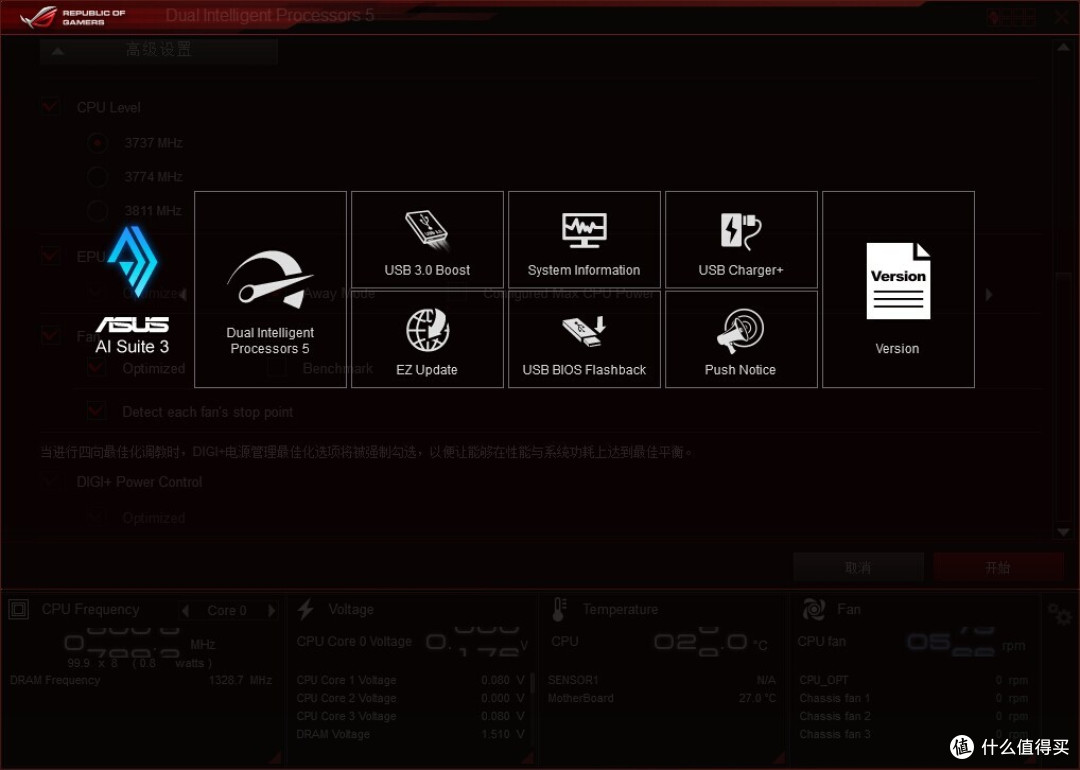Click the SENSOR1 temperature row
The image size is (1080, 770).
pos(662,680)
